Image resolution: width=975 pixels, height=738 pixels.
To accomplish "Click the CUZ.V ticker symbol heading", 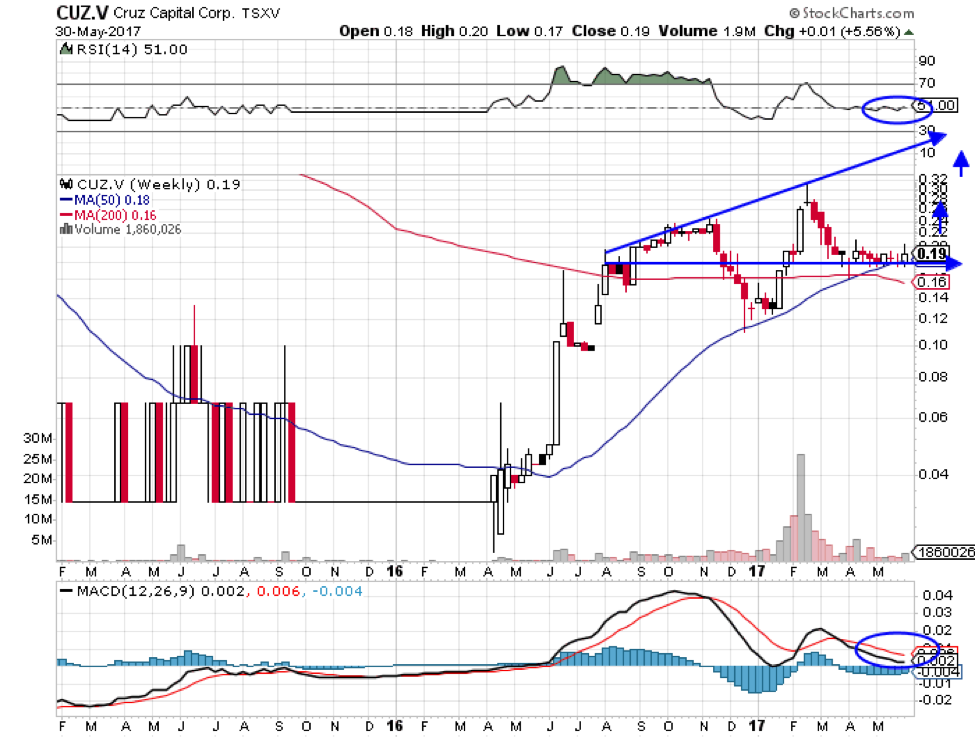I will coord(82,12).
